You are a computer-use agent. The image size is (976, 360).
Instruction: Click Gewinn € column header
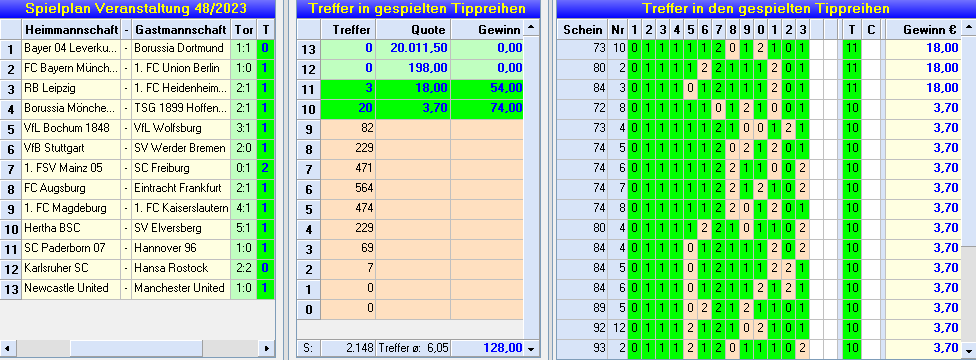924,29
